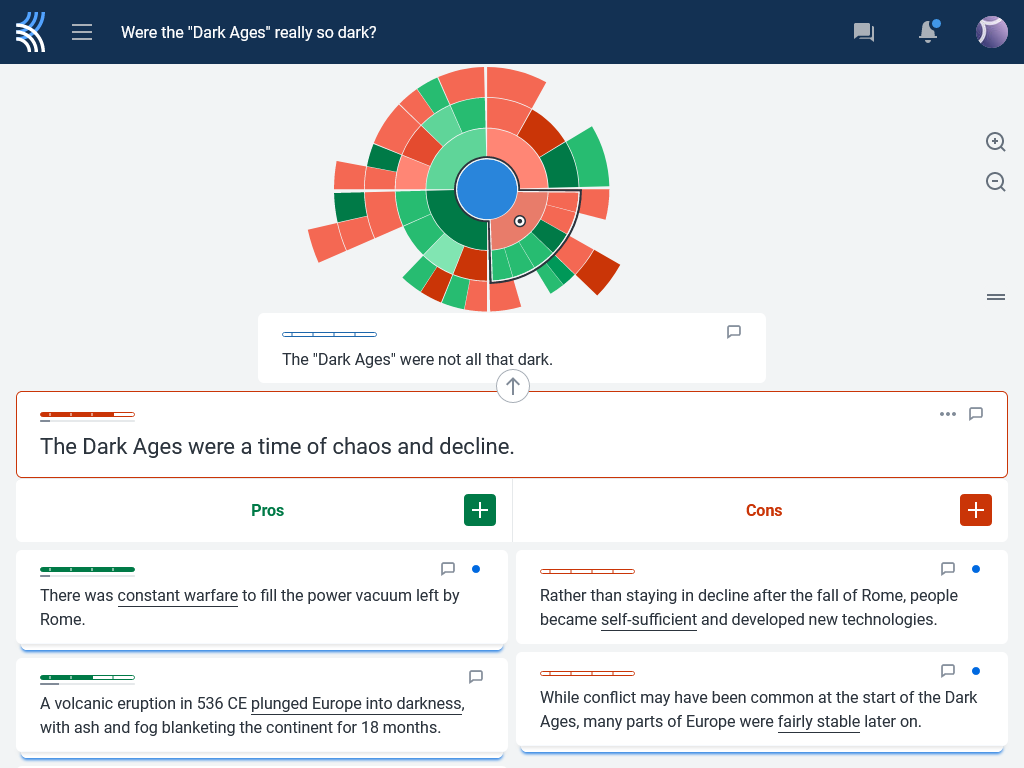Open the 'self-sufficient' underlined link

[649, 620]
